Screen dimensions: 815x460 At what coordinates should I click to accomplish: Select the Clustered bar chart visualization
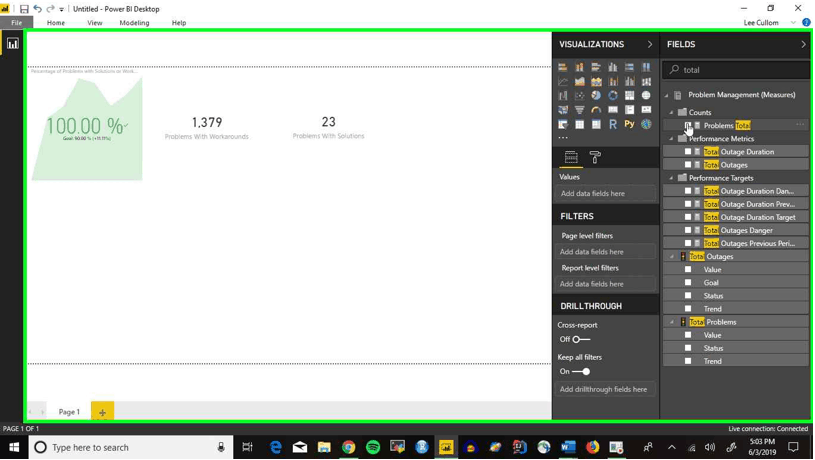pos(596,67)
